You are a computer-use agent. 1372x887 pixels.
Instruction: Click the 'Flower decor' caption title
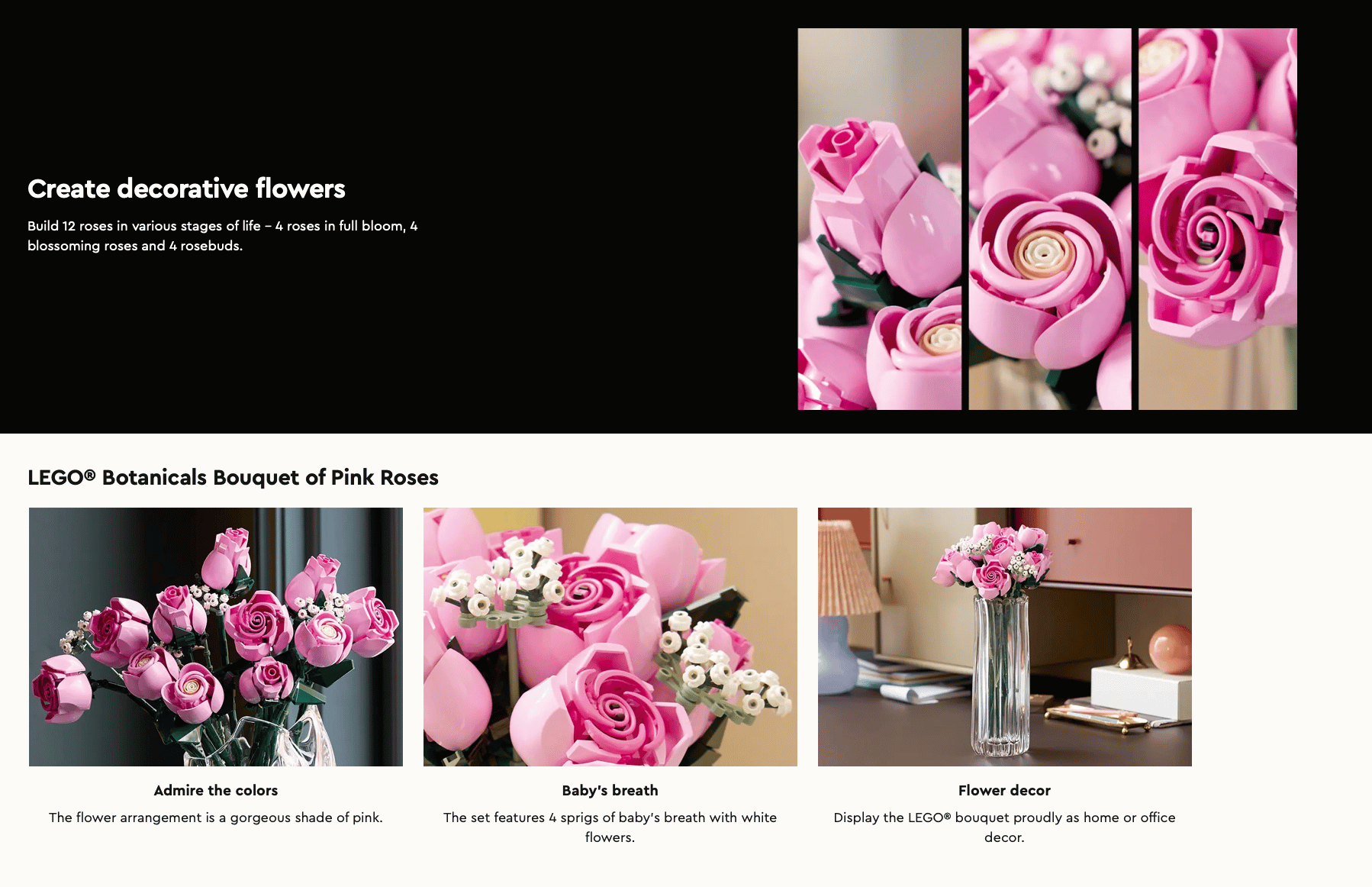pos(1005,790)
